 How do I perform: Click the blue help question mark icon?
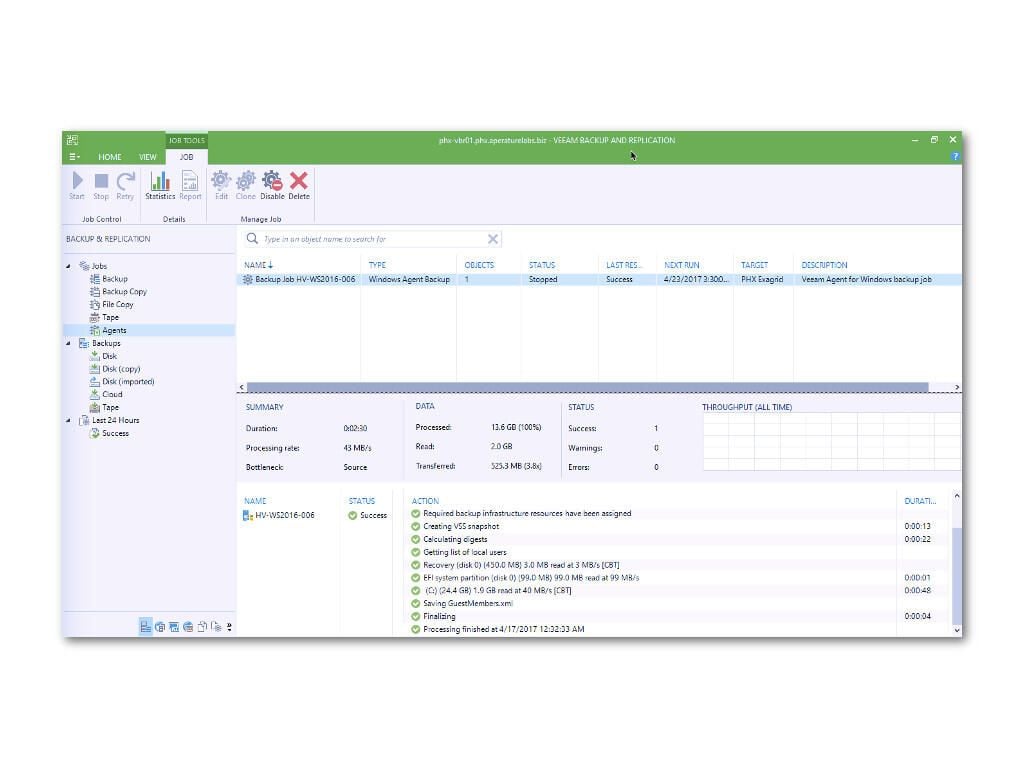click(955, 157)
